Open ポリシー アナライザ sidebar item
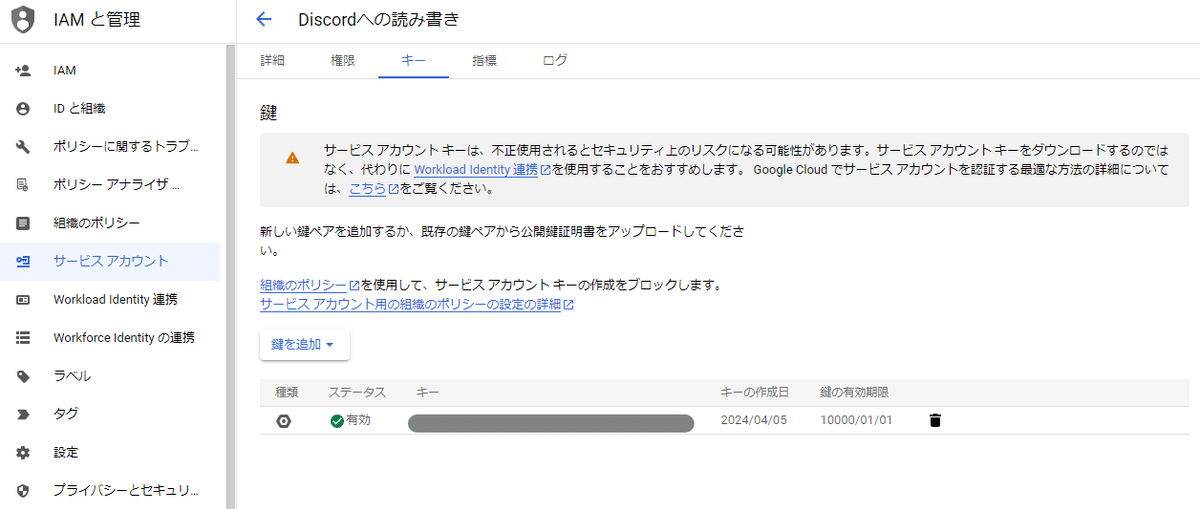 (x=110, y=185)
